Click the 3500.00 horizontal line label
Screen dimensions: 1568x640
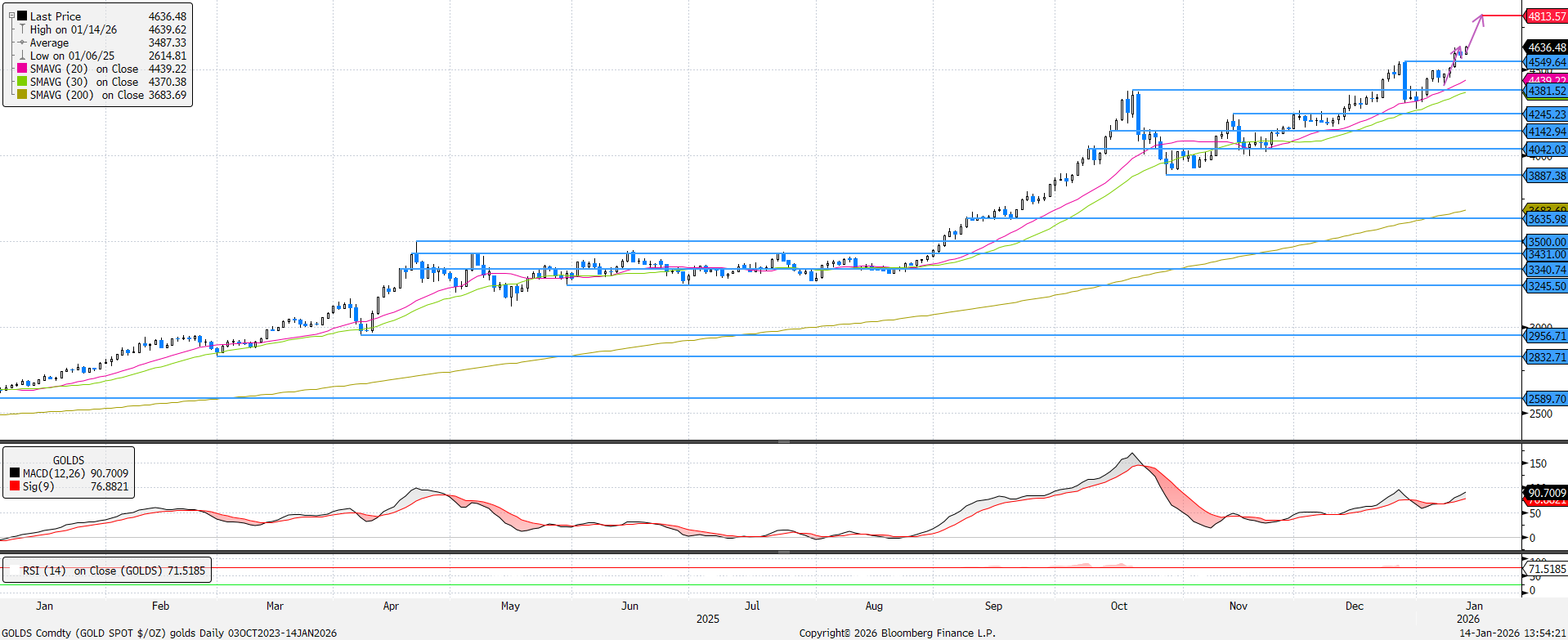click(x=1546, y=242)
